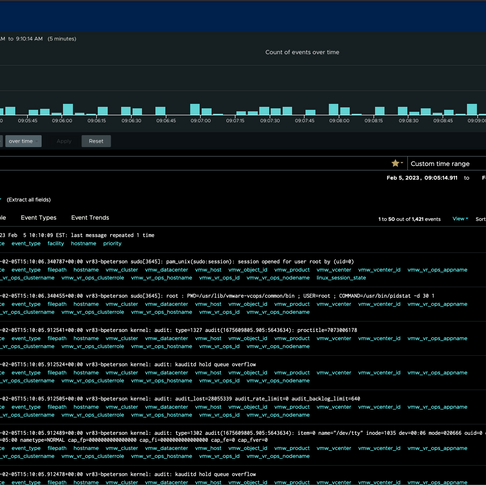The height and width of the screenshot is (485, 486).
Task: Click vmw_vr_ops_hostname field in 912524 kauditd overflow event
Action: point(161,381)
